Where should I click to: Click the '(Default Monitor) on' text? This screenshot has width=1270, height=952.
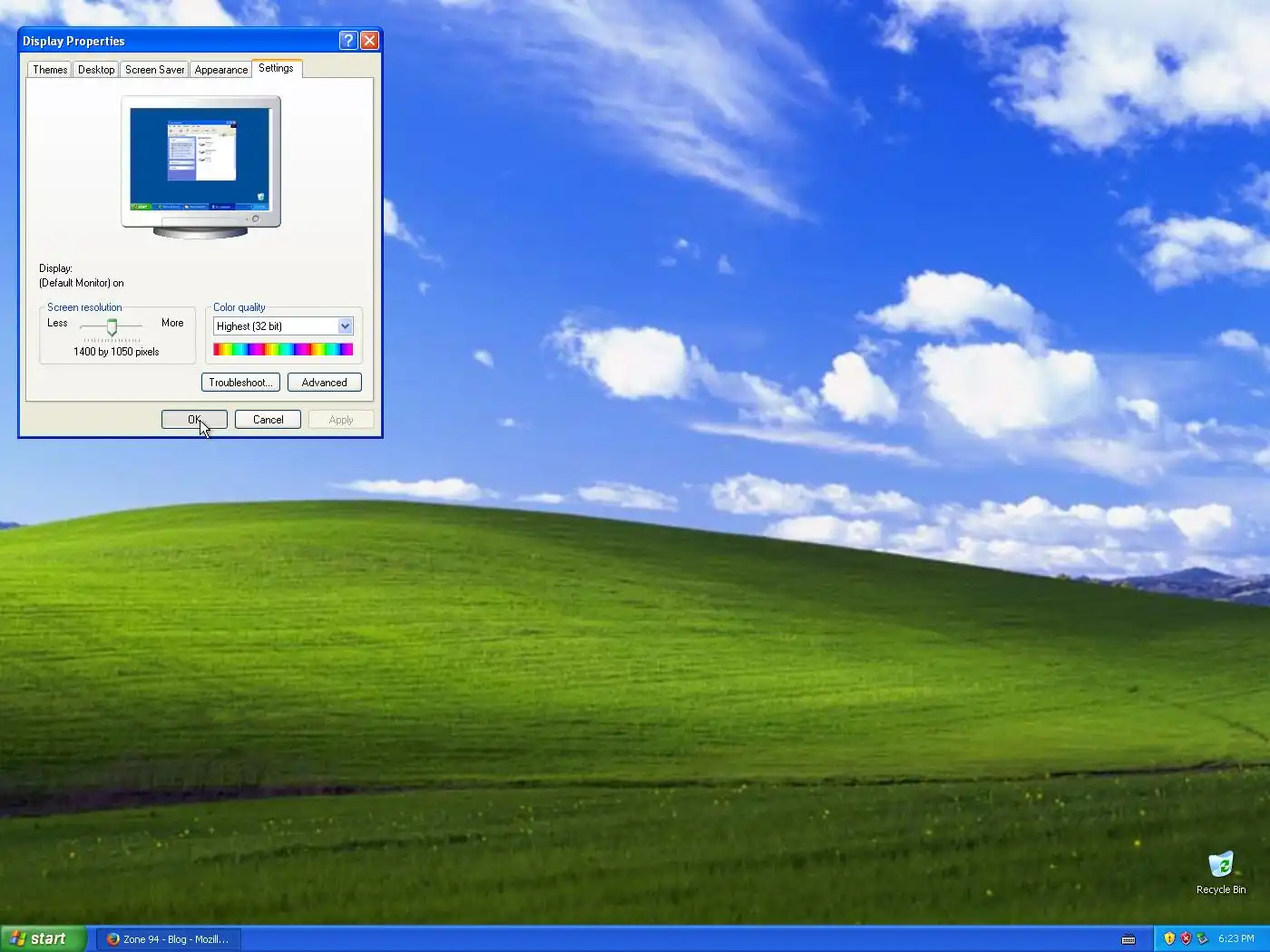tap(82, 283)
